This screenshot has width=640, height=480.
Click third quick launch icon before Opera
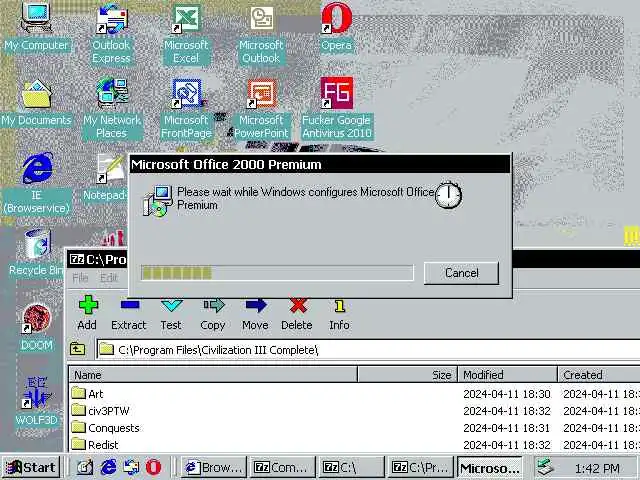point(131,467)
